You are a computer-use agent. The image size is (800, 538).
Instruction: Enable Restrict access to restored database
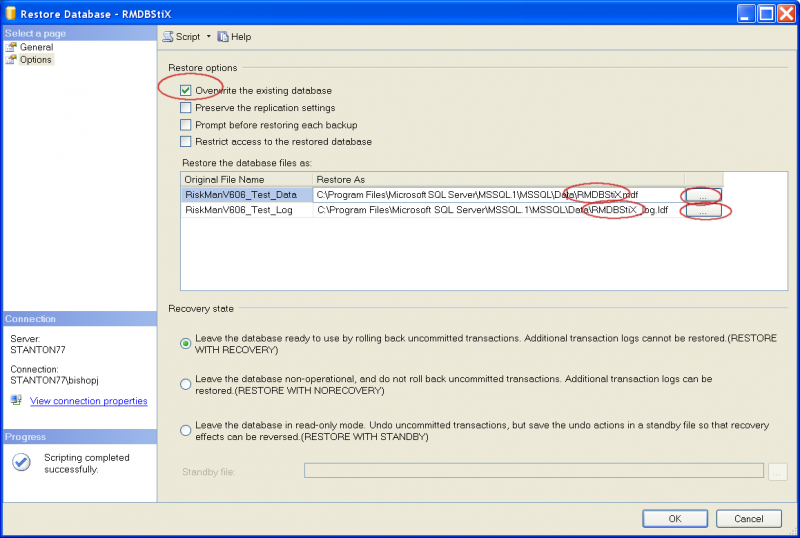click(186, 141)
